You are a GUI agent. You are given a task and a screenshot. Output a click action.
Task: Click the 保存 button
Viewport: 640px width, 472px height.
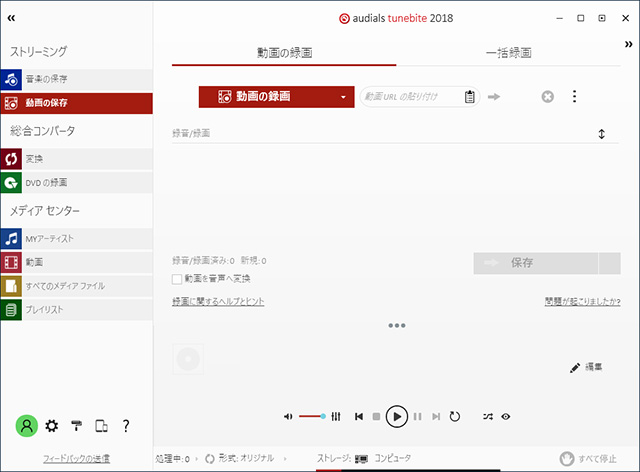pos(536,263)
